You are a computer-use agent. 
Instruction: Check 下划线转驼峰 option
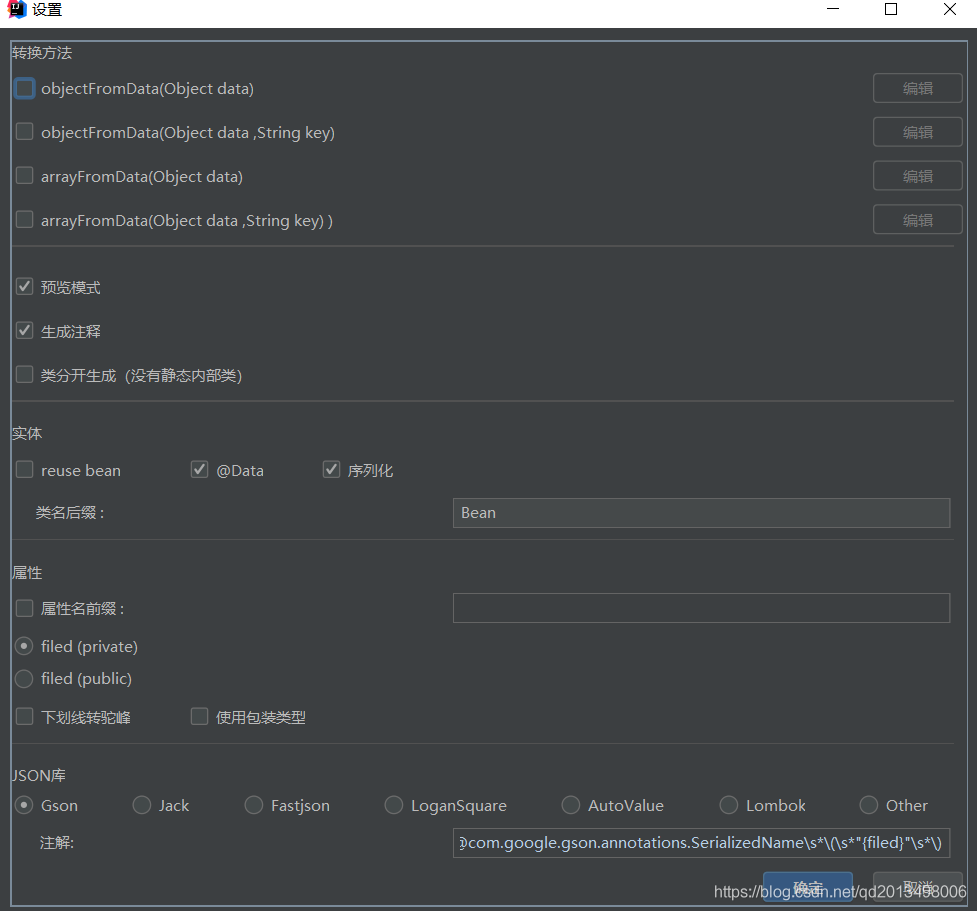pyautogui.click(x=24, y=717)
